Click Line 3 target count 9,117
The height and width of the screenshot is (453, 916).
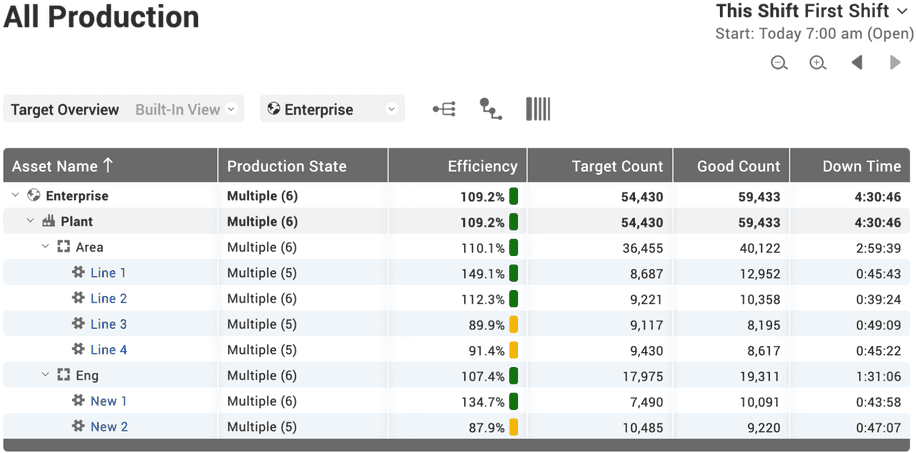(646, 324)
